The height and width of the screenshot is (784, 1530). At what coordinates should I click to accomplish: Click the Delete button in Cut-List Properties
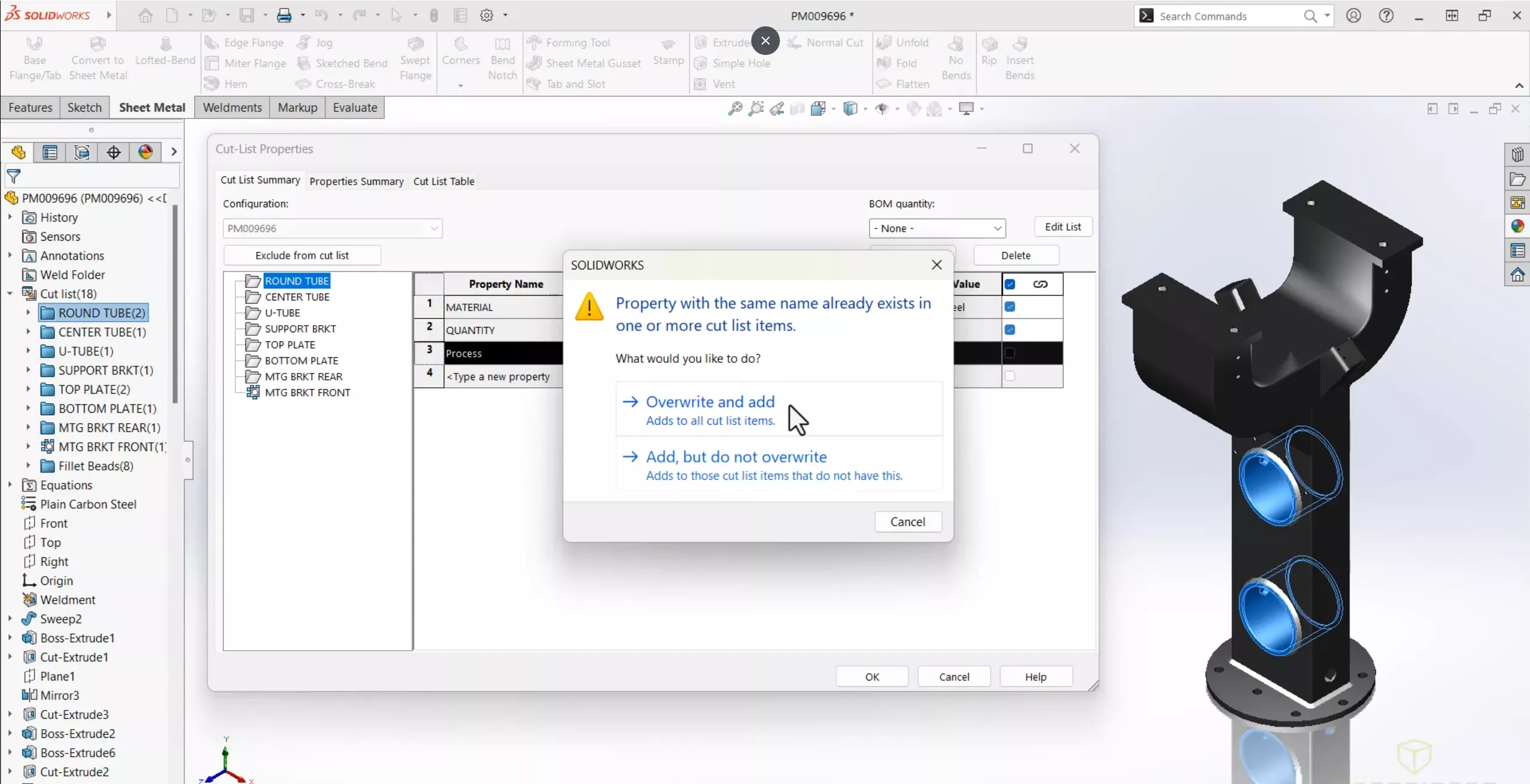point(1016,255)
